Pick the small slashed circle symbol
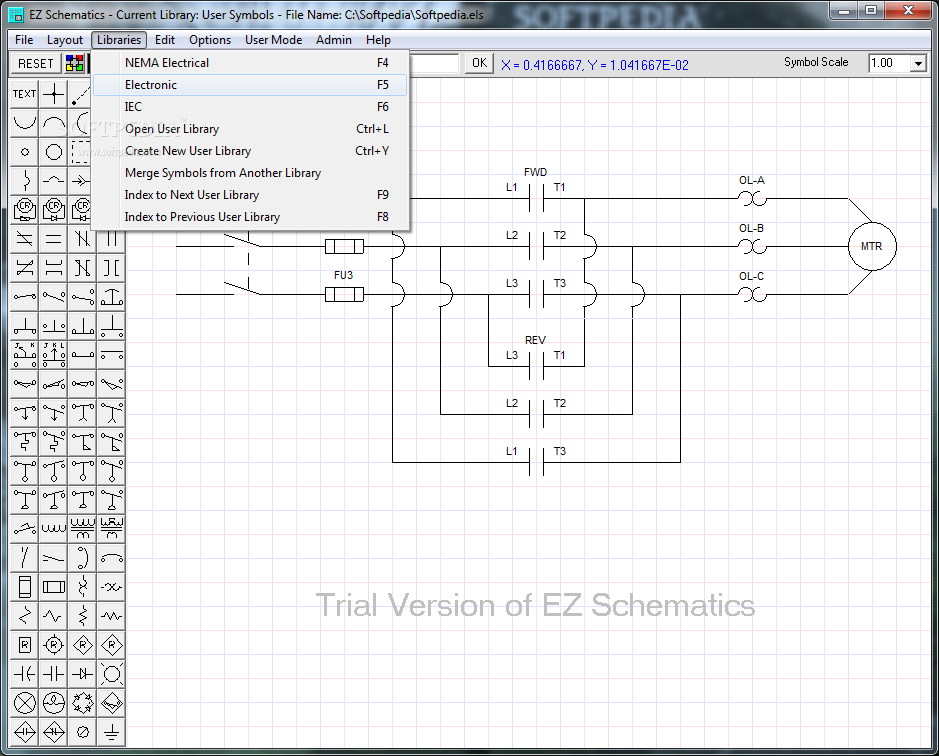The height and width of the screenshot is (756, 939). [x=83, y=732]
